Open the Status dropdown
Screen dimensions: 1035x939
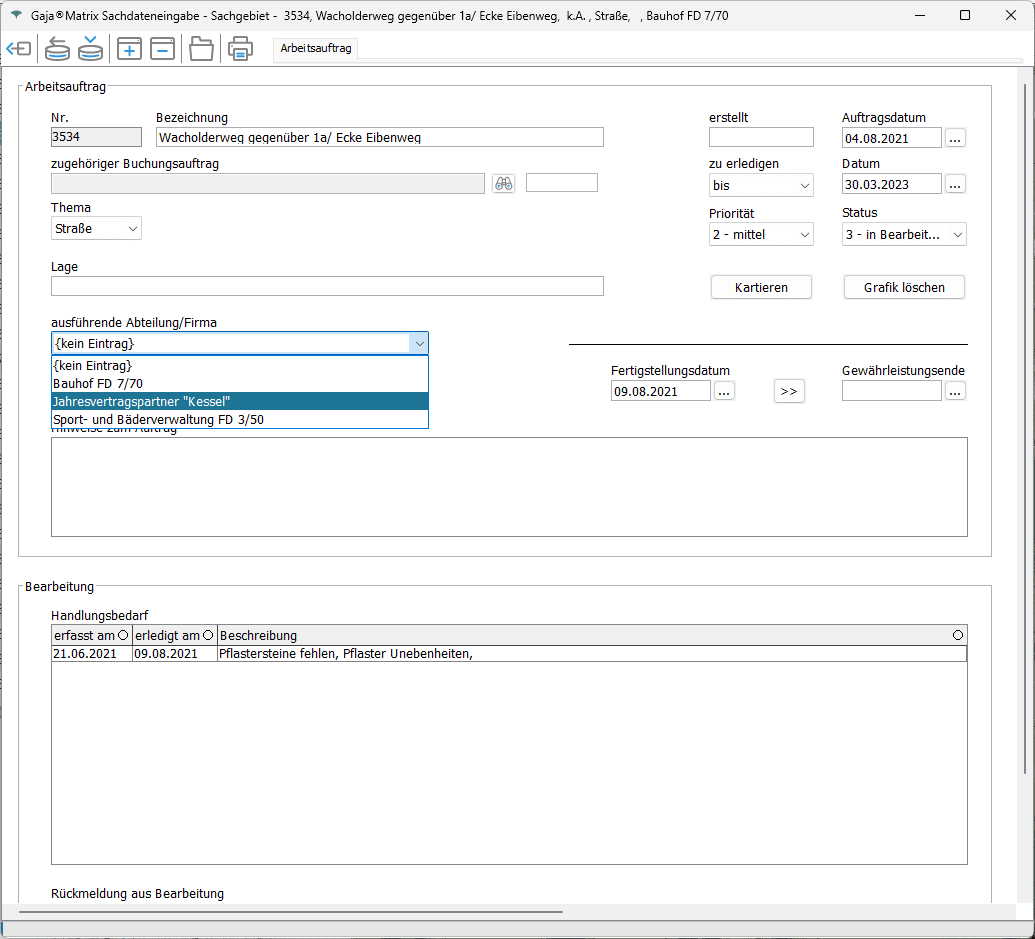(x=904, y=235)
